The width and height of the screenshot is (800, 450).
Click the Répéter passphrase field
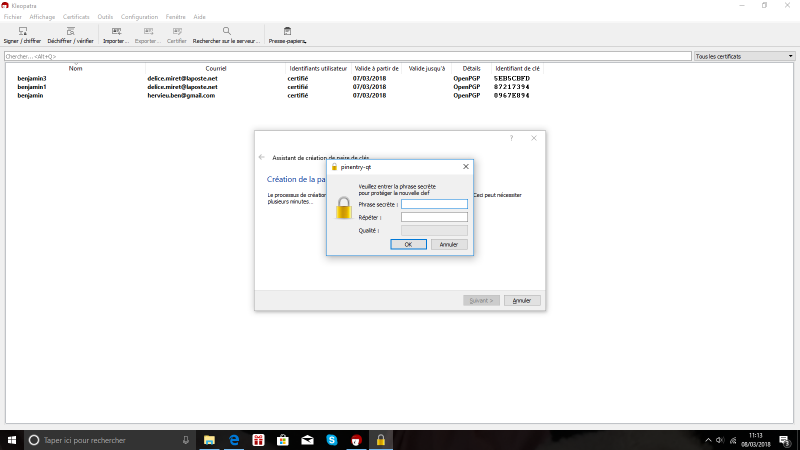434,217
